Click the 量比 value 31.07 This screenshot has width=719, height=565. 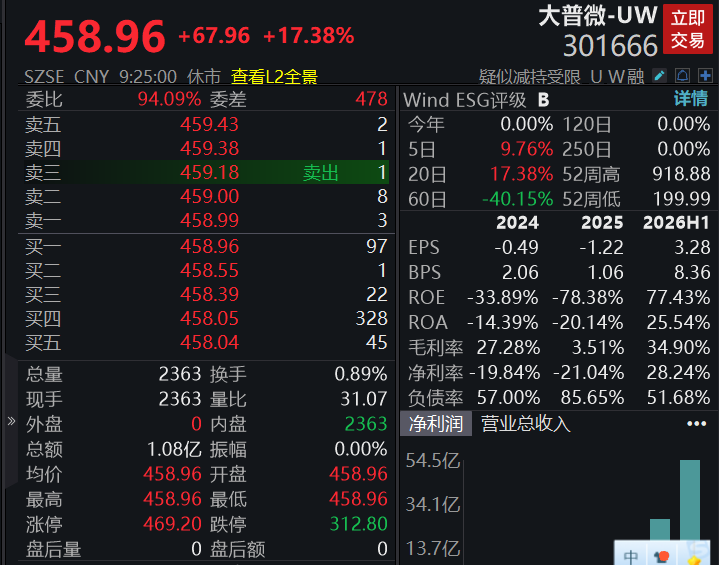[x=364, y=399]
